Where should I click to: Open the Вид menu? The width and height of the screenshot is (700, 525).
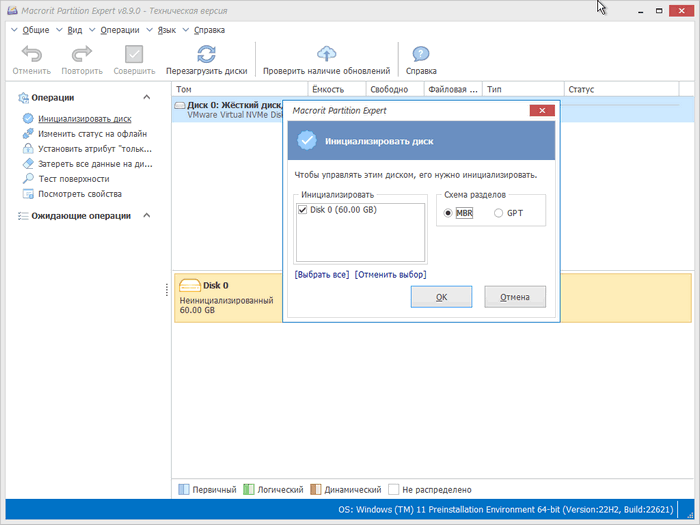point(74,30)
